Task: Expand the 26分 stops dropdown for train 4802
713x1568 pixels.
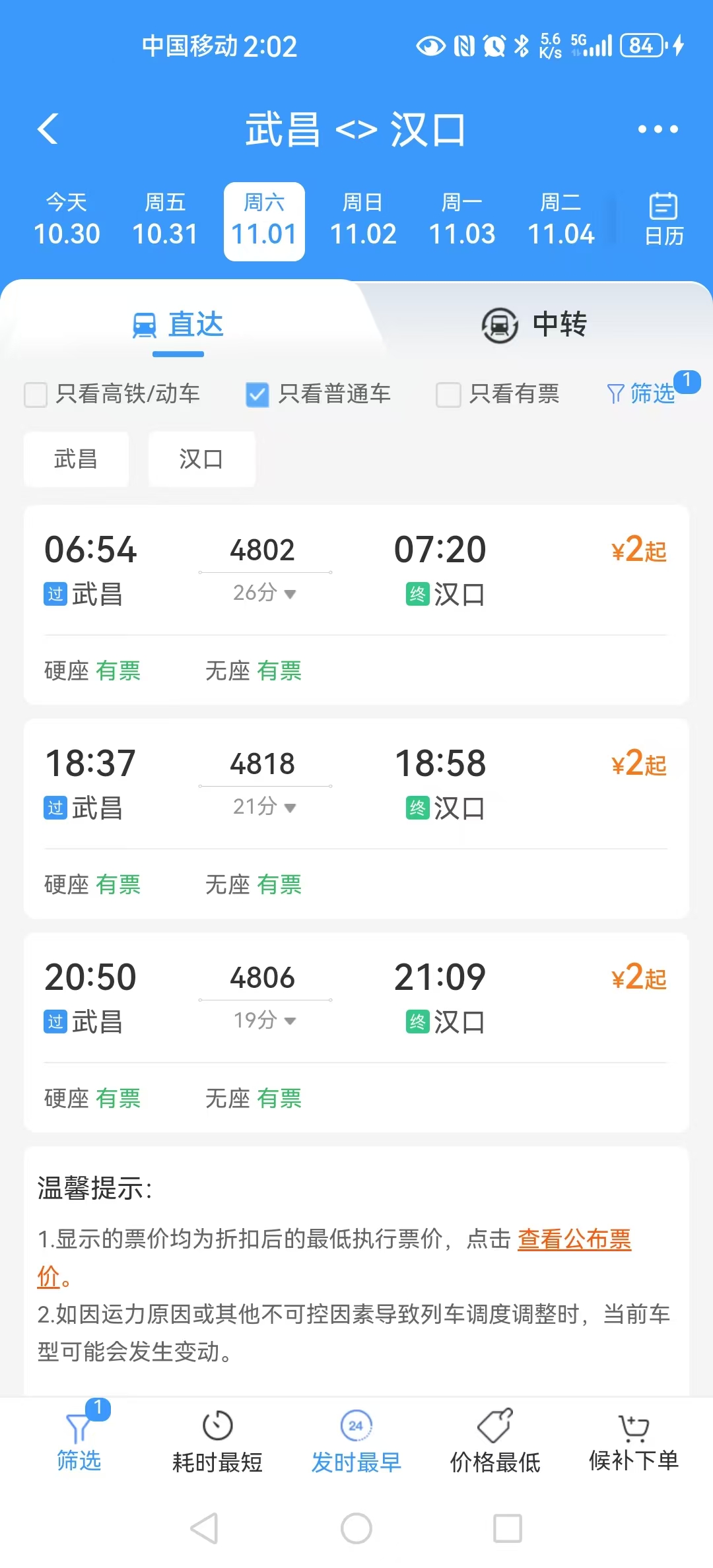Action: point(264,593)
